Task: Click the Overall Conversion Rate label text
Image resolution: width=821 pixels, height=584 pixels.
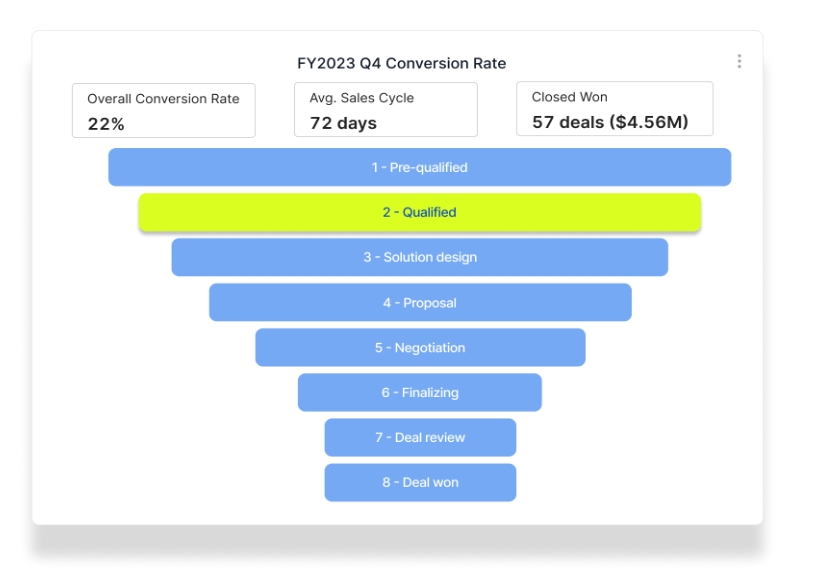Action: [x=163, y=98]
